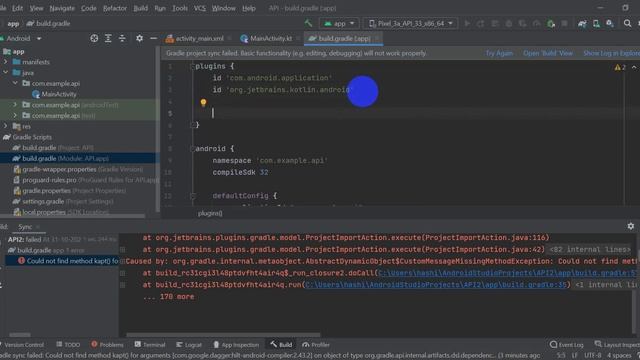Expand com.example.api androidTest package
This screenshot has height=360, width=640.
point(16,105)
